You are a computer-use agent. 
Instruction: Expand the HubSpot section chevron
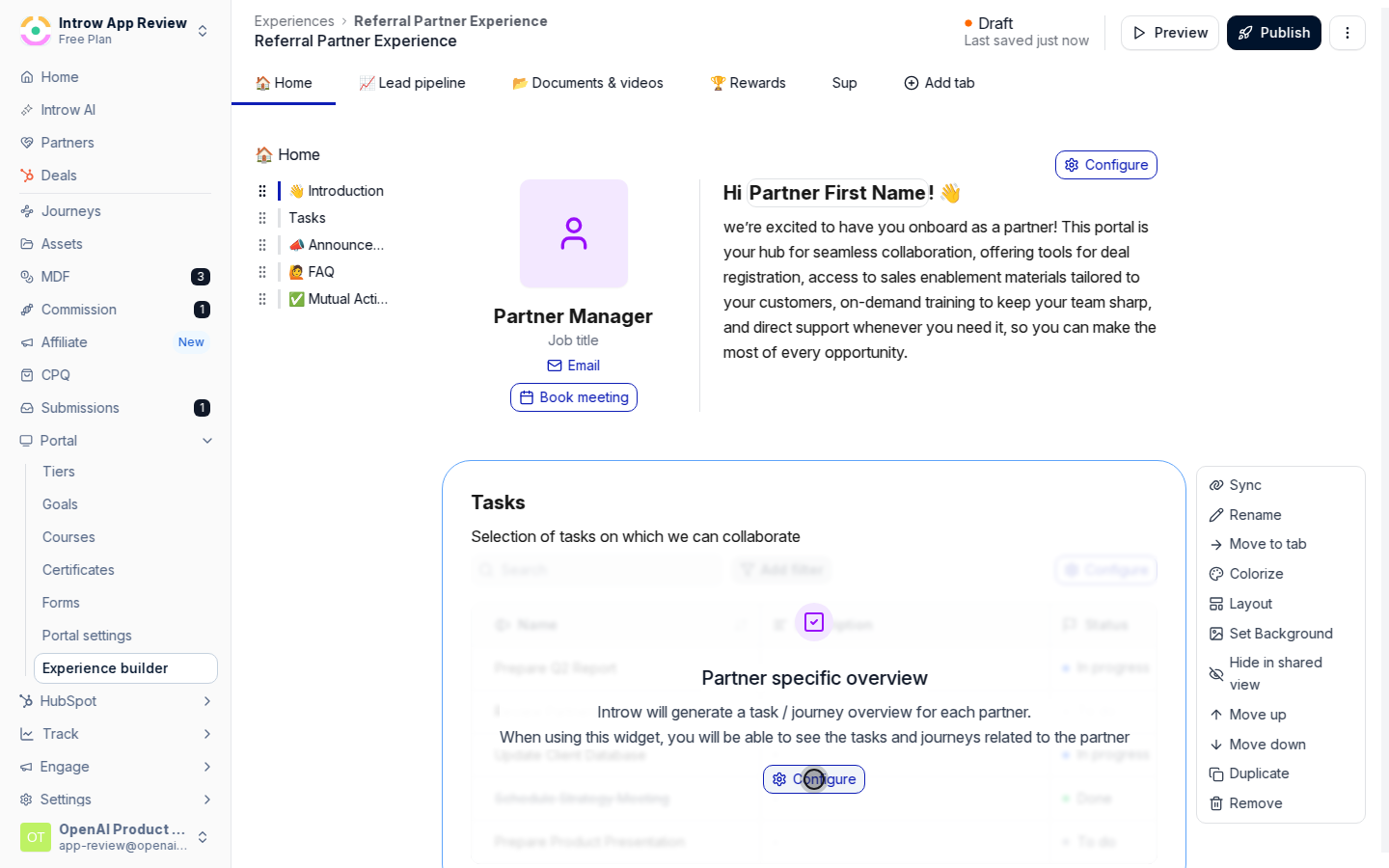[207, 701]
